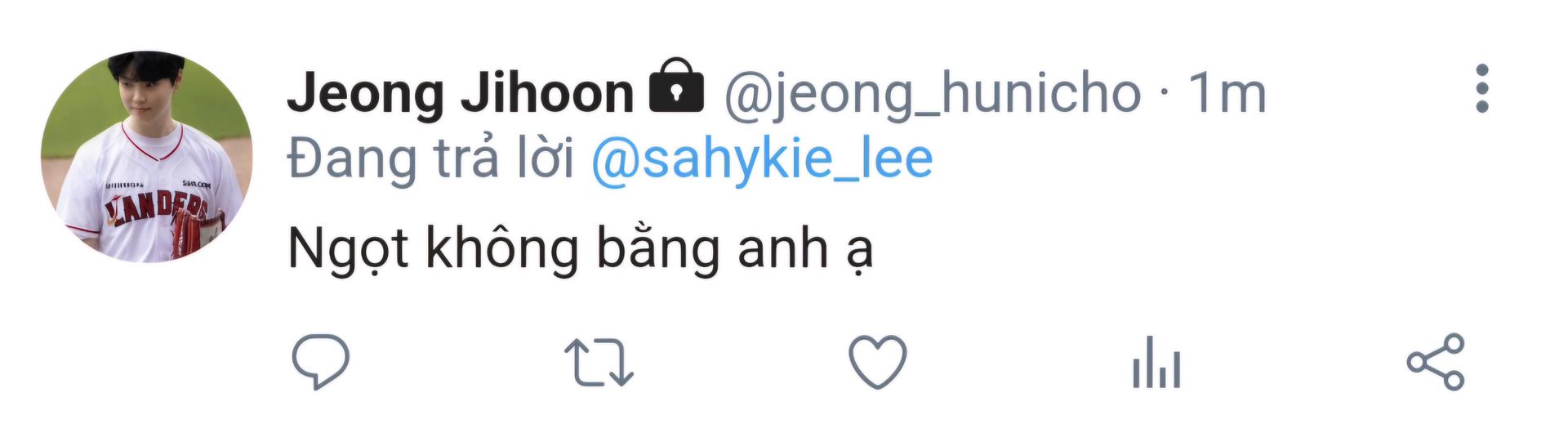This screenshot has height=424, width=1568.
Task: Like the tweet with the heart icon
Action: tap(878, 362)
